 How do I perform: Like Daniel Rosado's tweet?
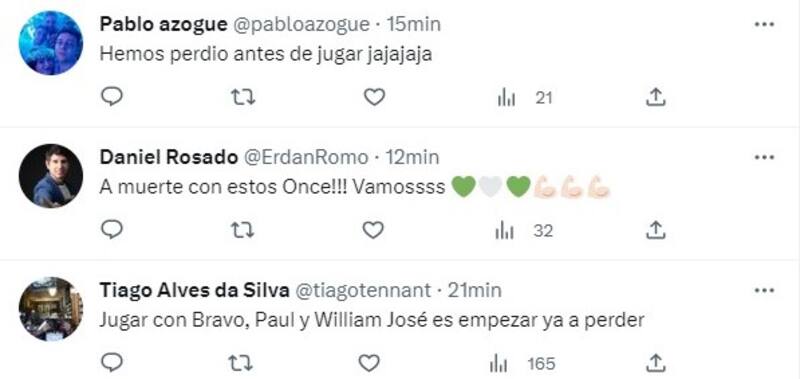[373, 231]
